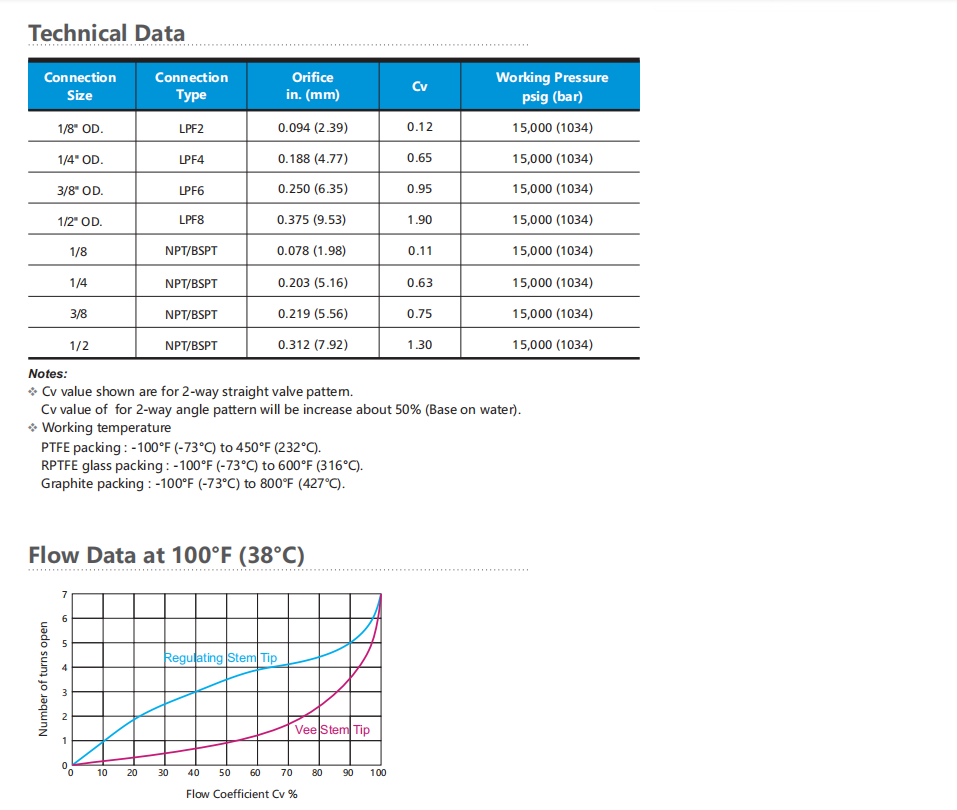Click the Flow Data at 100°F heading

point(166,555)
